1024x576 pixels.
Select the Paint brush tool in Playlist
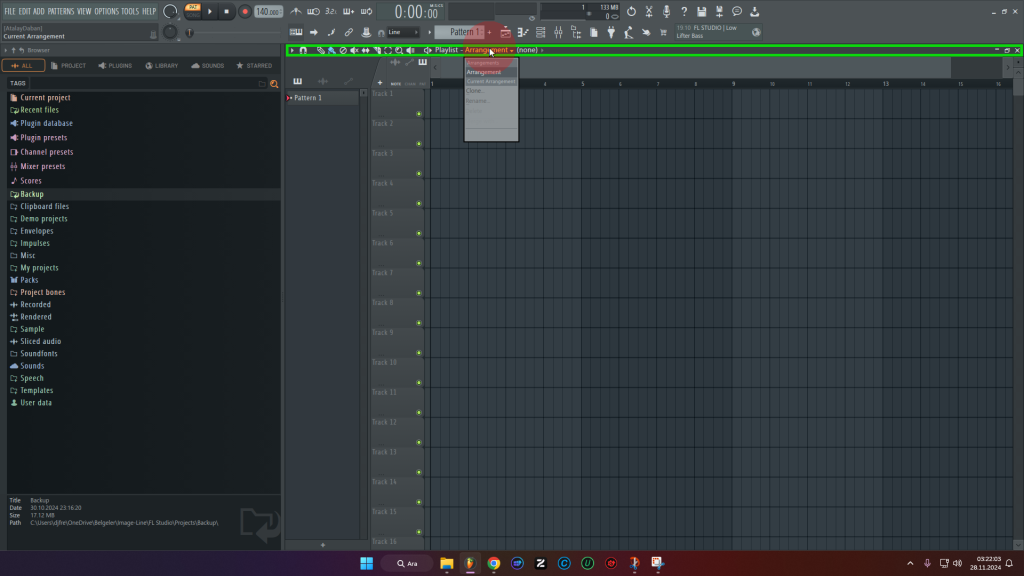[x=332, y=50]
